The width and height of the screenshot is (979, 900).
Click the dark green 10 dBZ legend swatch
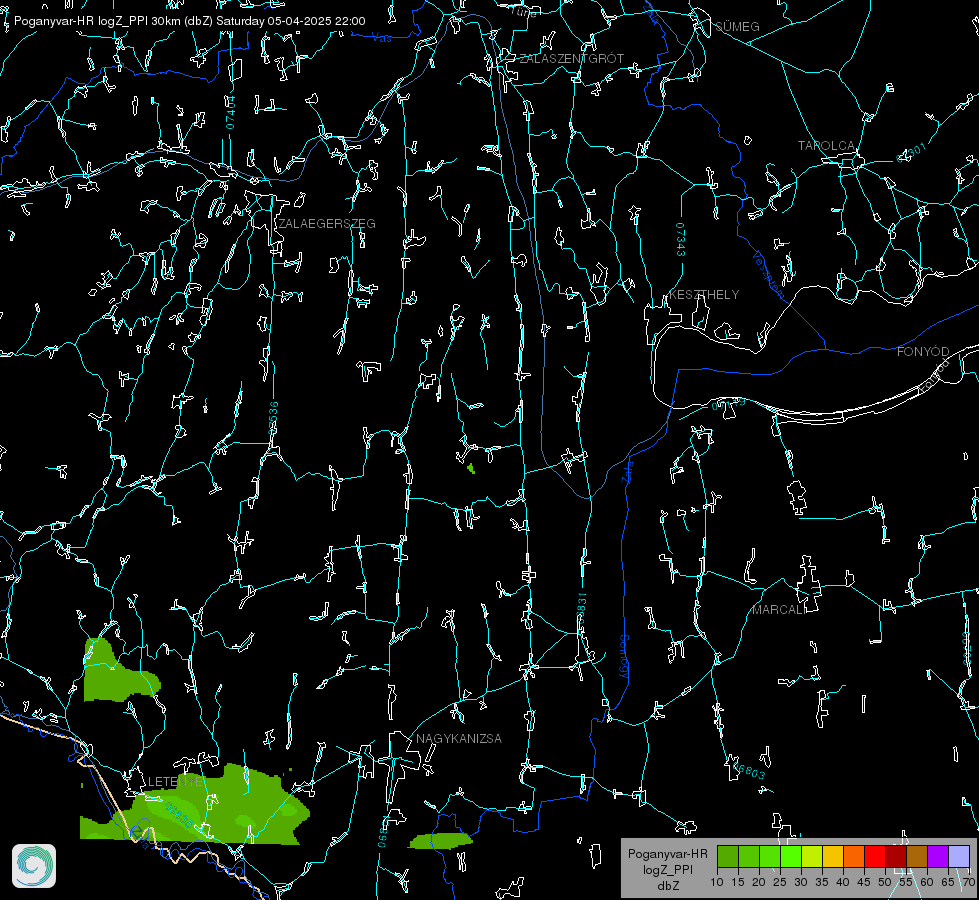pos(728,856)
